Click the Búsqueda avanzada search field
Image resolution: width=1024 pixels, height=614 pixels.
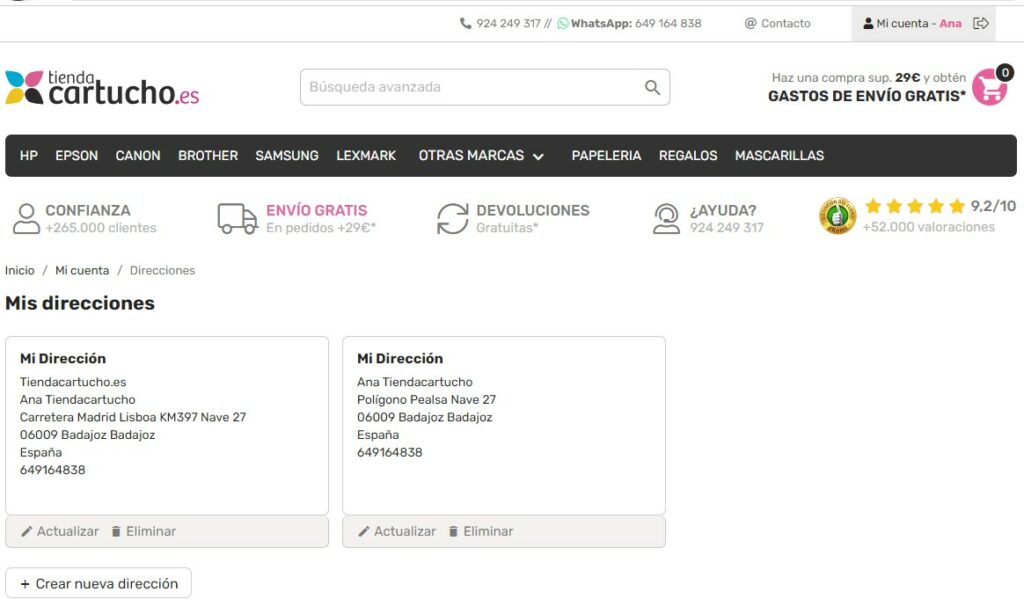485,87
